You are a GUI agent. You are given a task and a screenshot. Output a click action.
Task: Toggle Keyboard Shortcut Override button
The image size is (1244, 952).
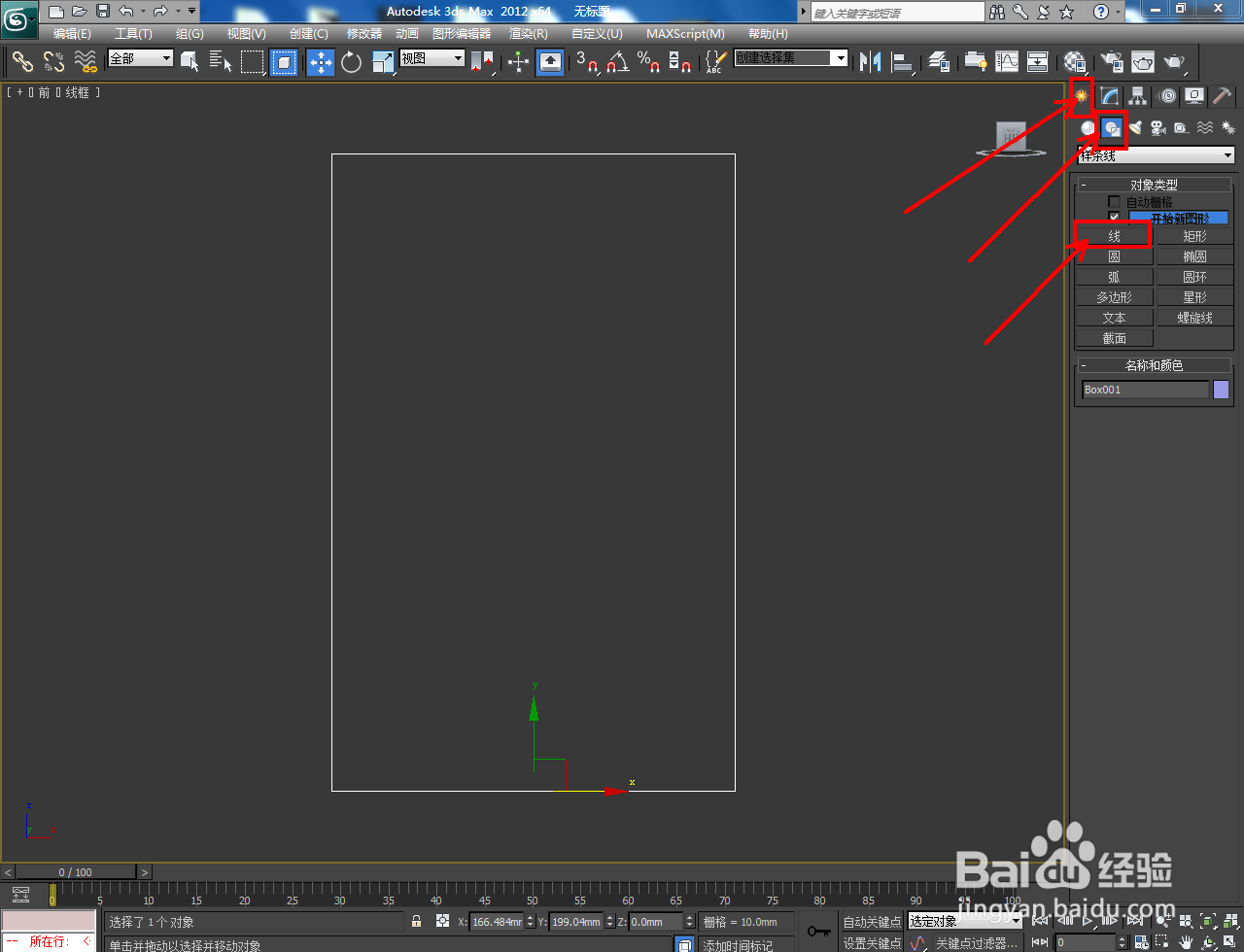pyautogui.click(x=550, y=62)
